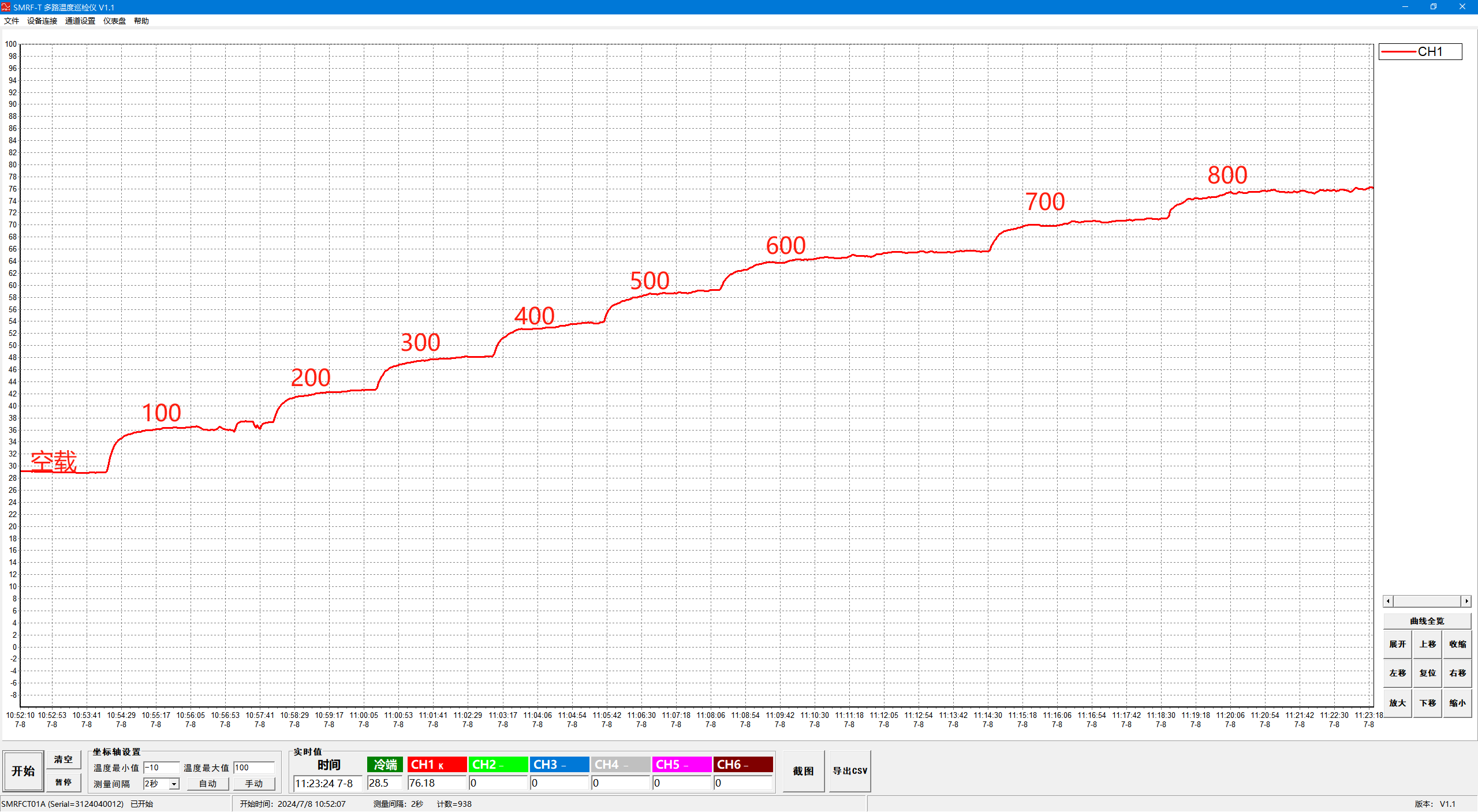Screen dimensions: 1478x812
Task: Export data with 导出CSV button
Action: point(849,771)
